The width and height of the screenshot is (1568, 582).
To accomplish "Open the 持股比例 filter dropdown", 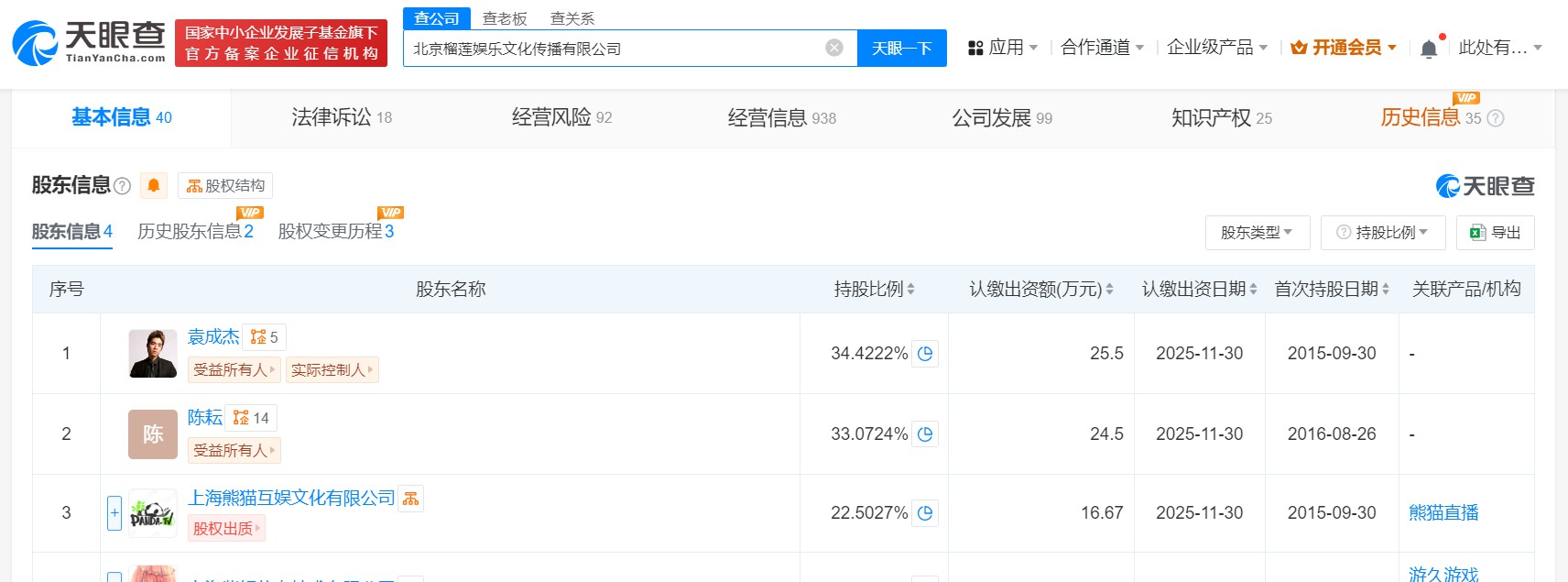I will (1383, 233).
